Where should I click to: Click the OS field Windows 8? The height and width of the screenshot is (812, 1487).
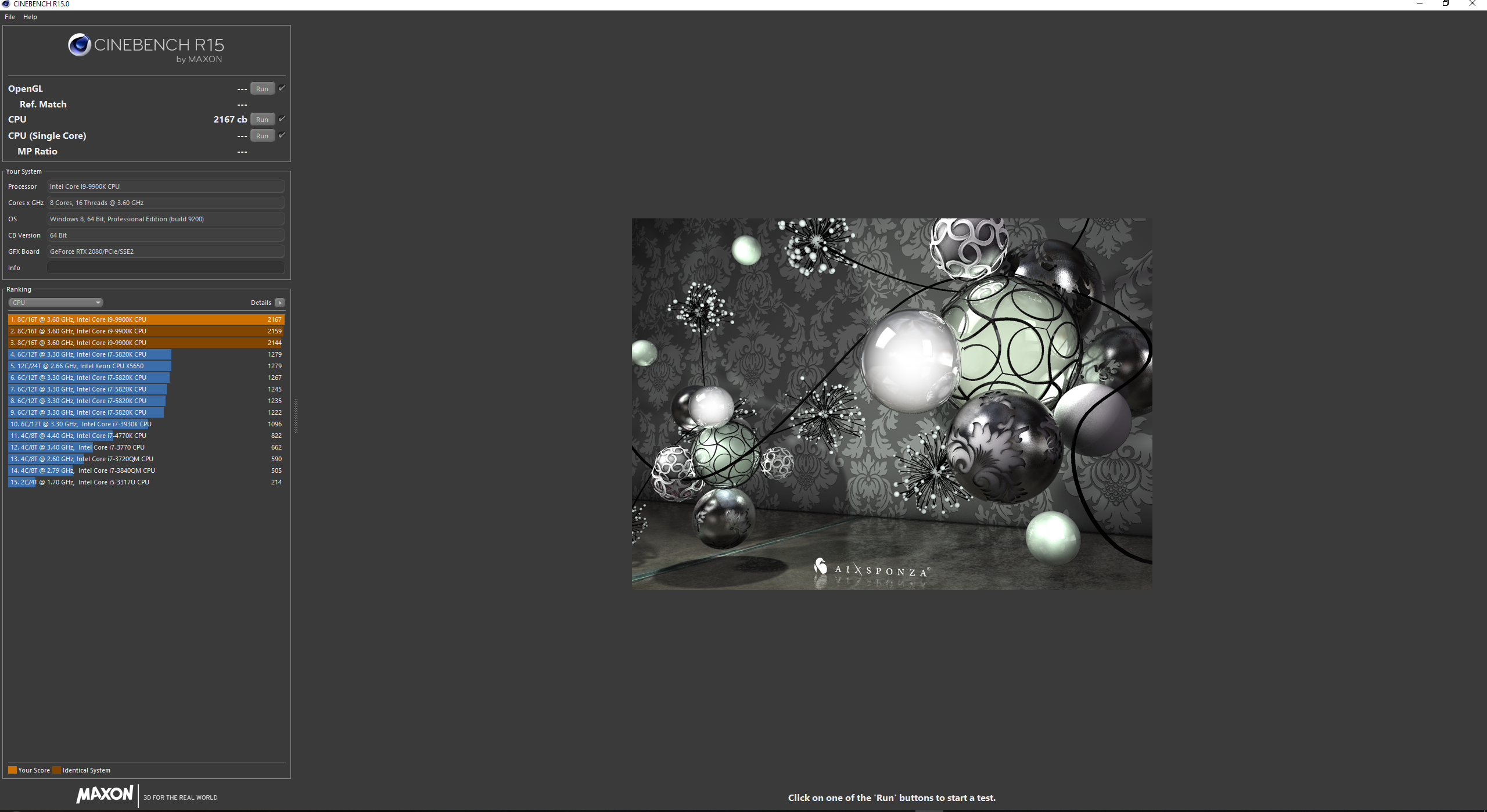click(x=166, y=219)
